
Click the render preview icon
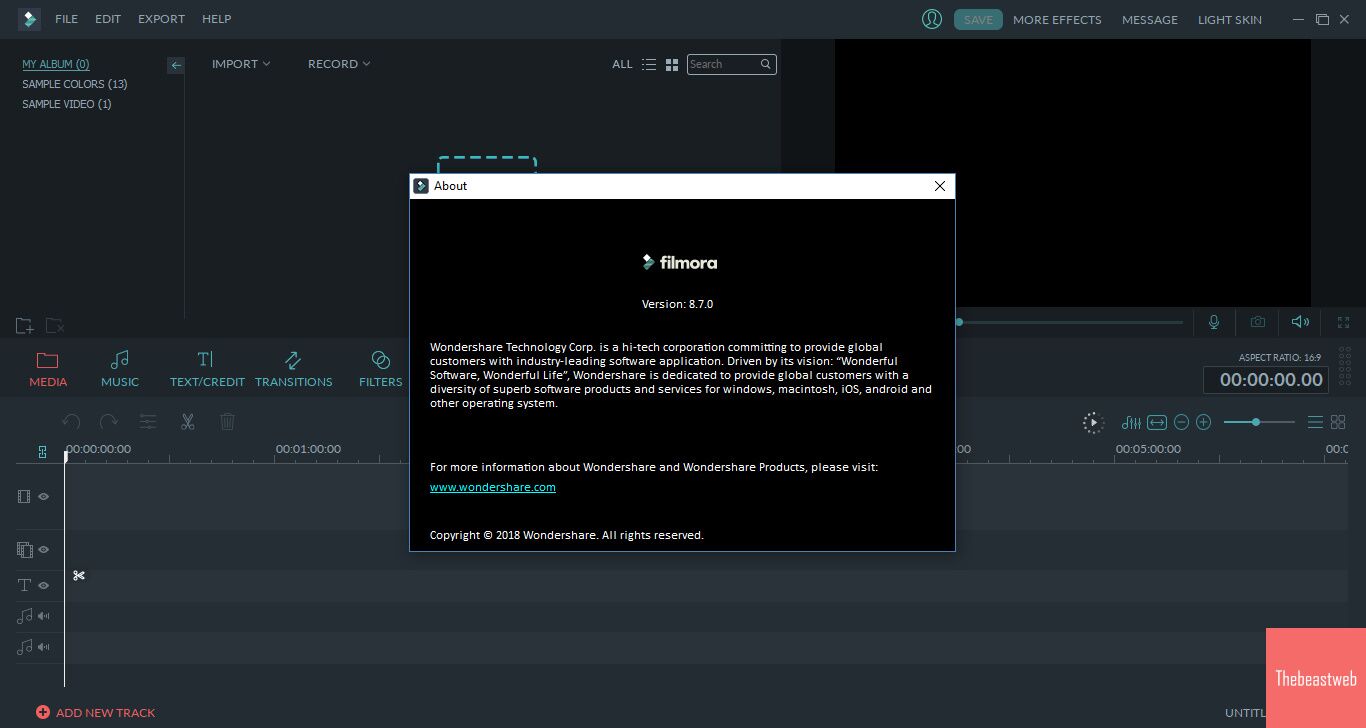click(1093, 423)
